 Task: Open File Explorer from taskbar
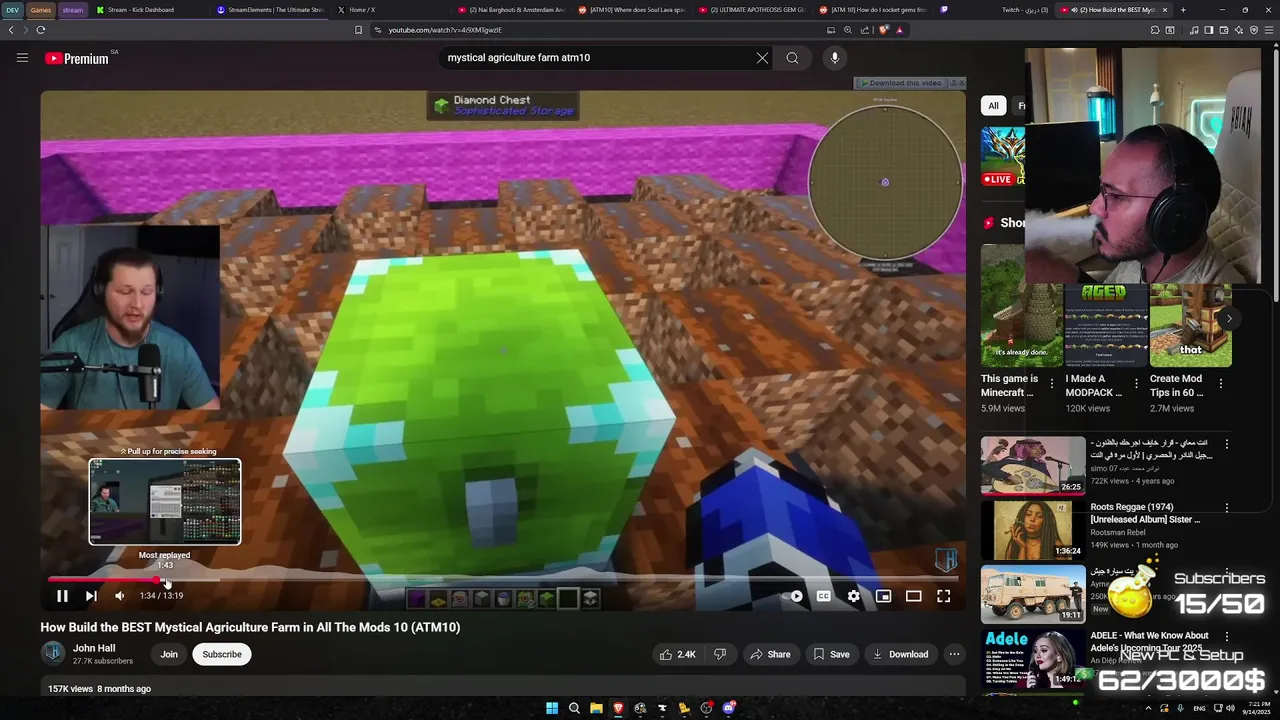pyautogui.click(x=596, y=708)
